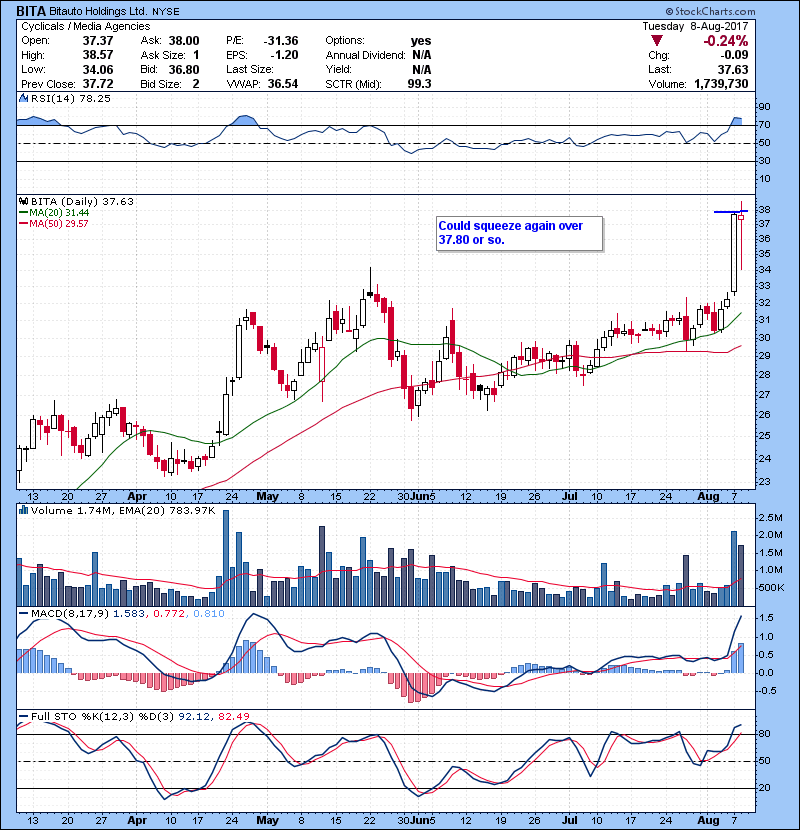Click the percent change -0.24%
Screen dimensions: 800x830
point(726,41)
